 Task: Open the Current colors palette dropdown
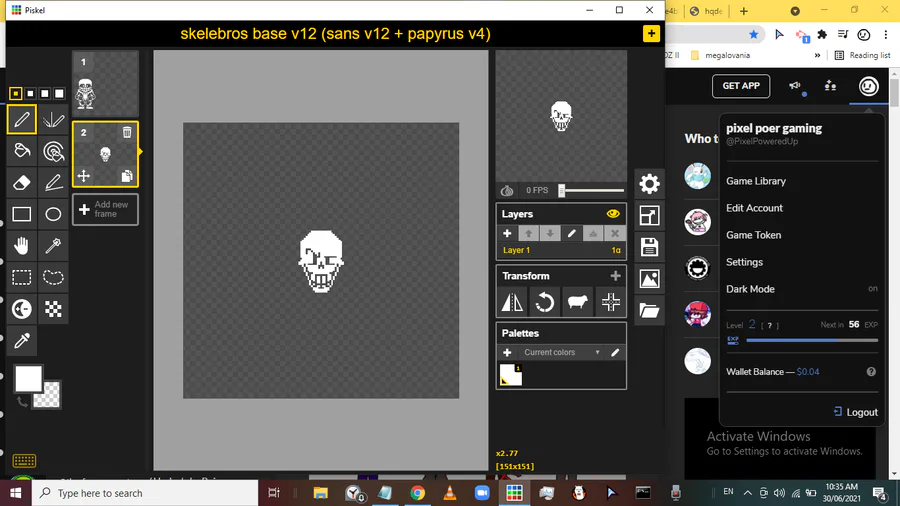[561, 352]
